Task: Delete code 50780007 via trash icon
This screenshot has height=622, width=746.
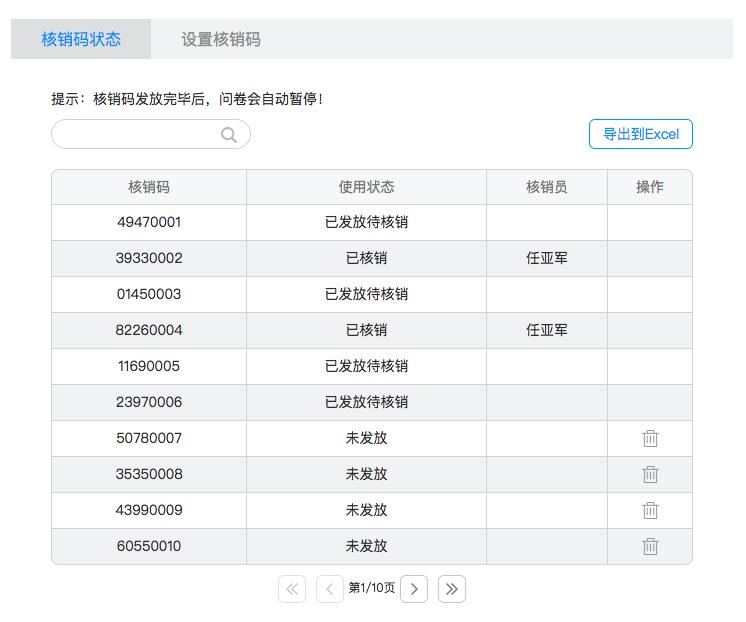Action: pos(650,438)
